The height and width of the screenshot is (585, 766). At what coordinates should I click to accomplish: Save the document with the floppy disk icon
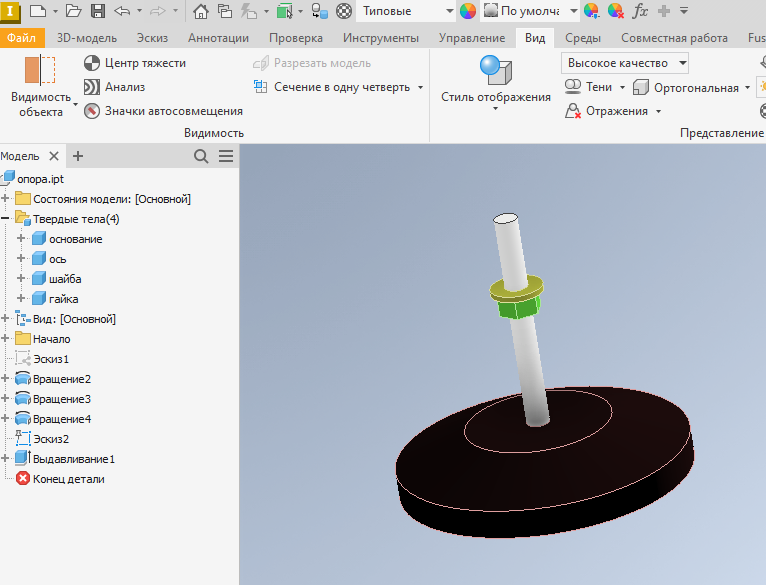point(98,11)
